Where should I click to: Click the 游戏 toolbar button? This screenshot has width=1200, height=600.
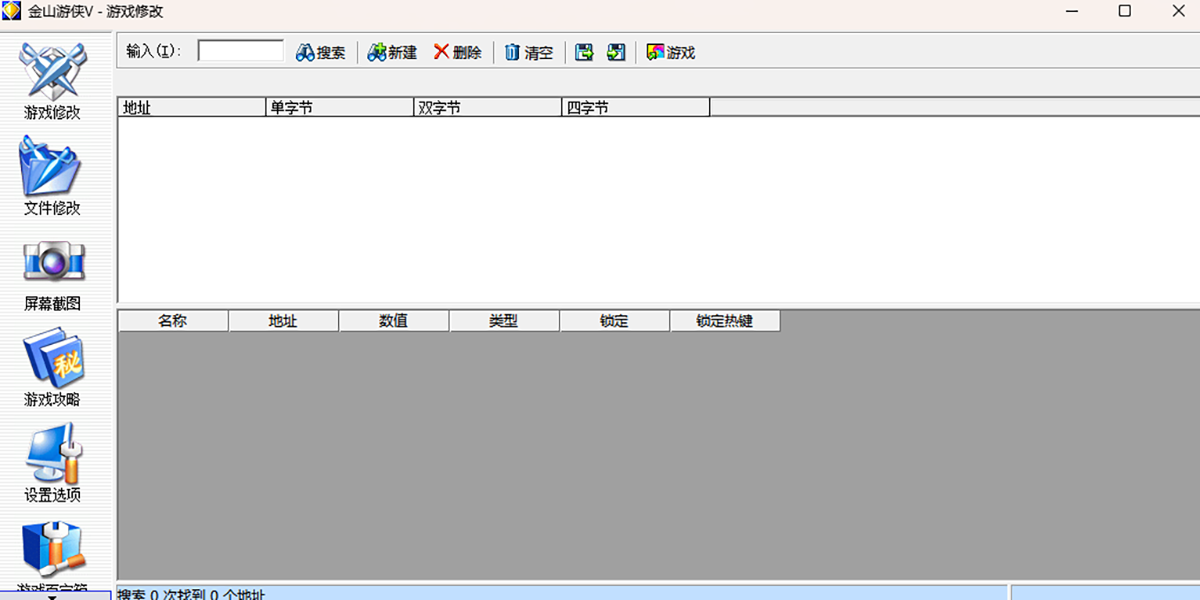point(670,52)
